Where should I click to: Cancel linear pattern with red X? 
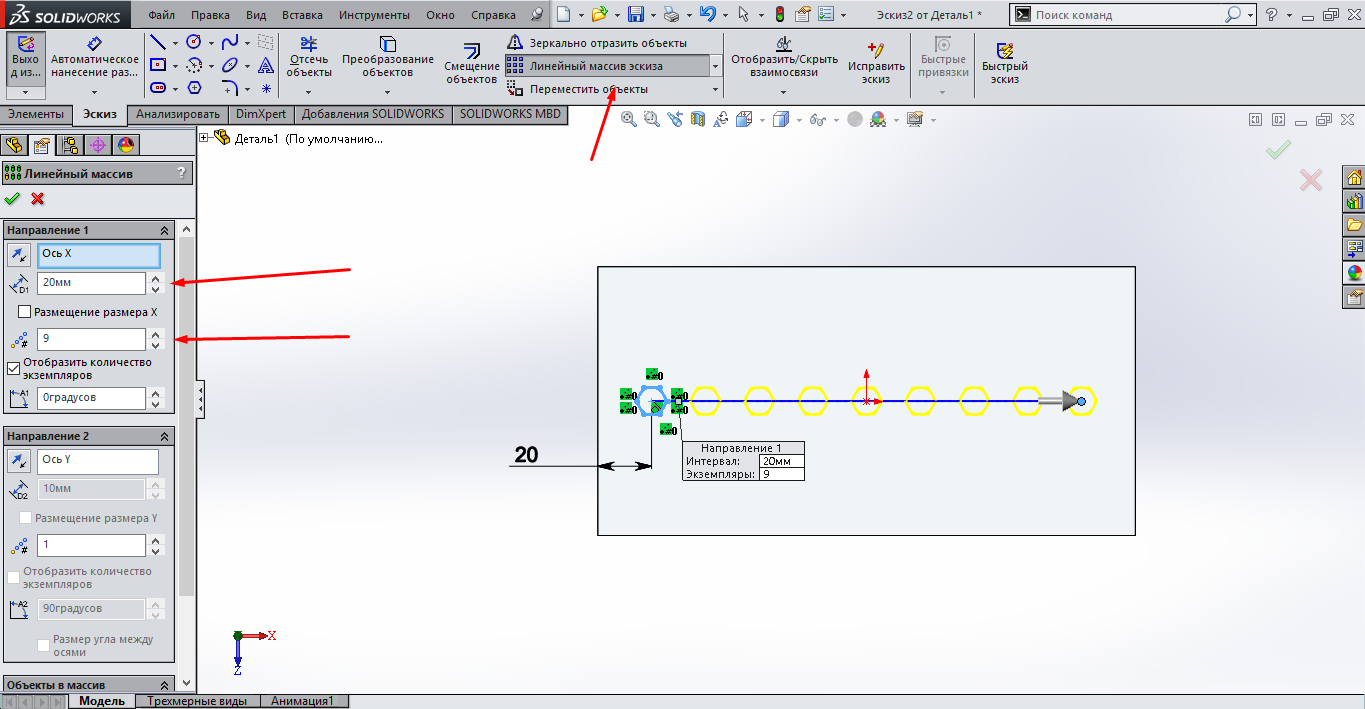tap(38, 198)
